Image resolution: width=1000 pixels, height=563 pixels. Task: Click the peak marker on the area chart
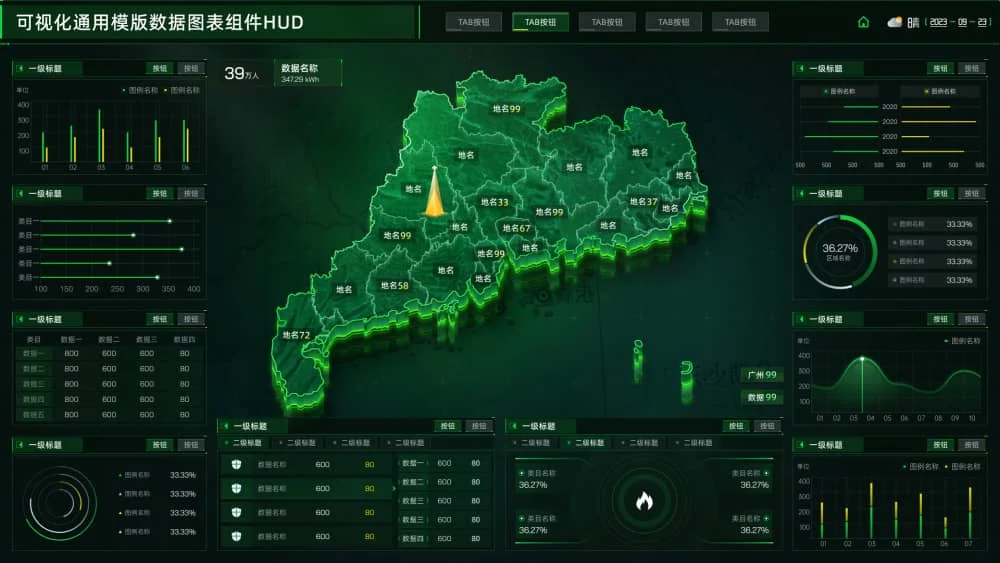tap(862, 358)
